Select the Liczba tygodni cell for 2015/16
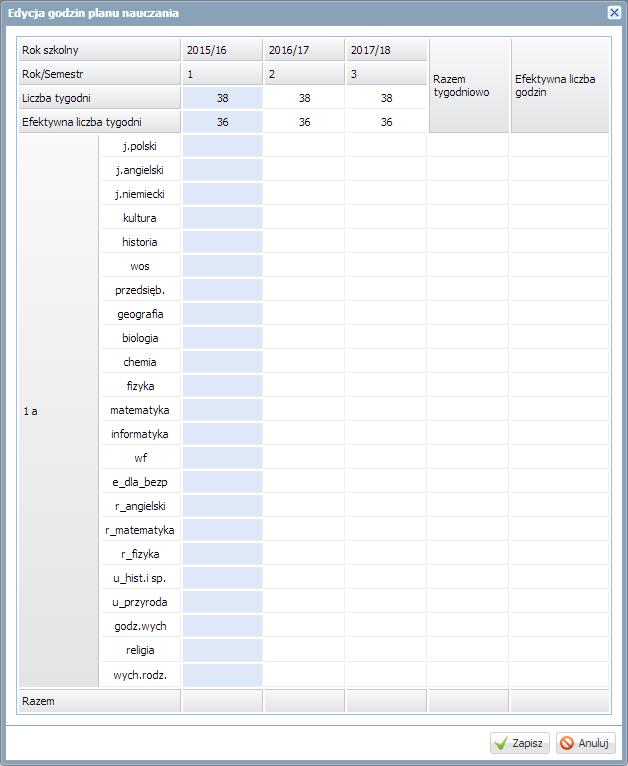This screenshot has width=628, height=766. tap(222, 98)
